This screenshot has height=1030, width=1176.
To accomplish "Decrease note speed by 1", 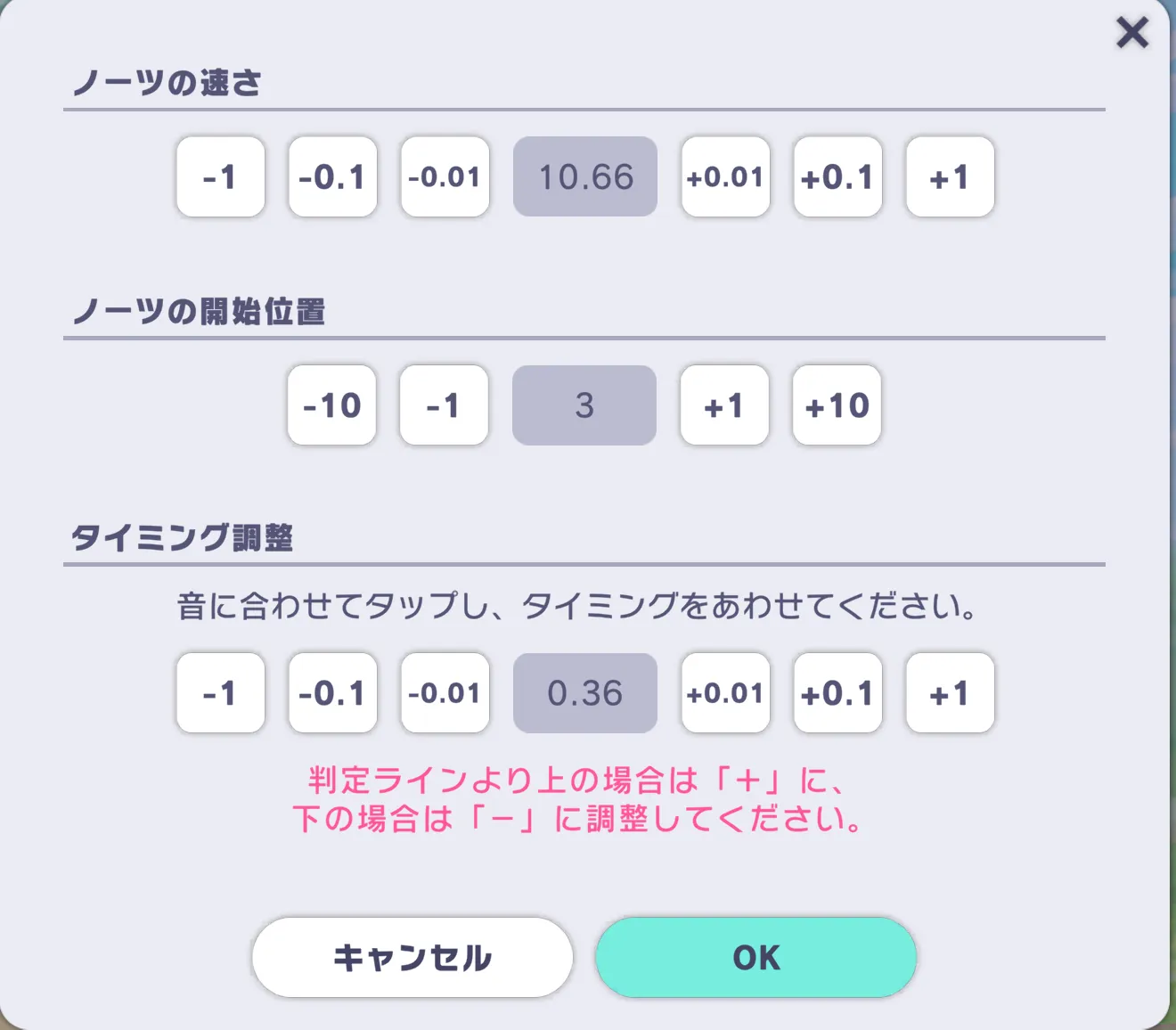I will point(220,176).
